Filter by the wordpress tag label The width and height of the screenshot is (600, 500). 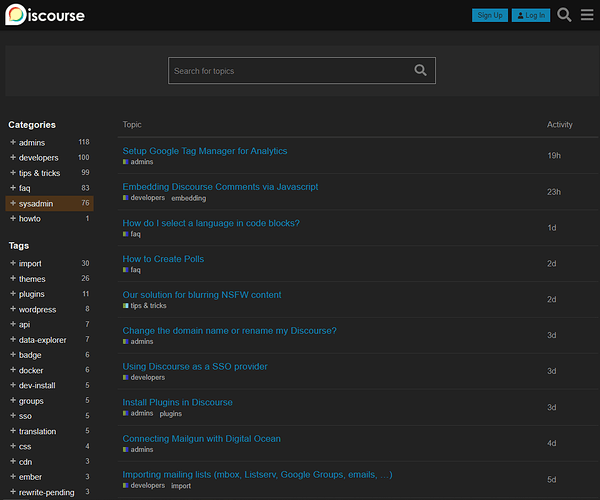click(38, 309)
